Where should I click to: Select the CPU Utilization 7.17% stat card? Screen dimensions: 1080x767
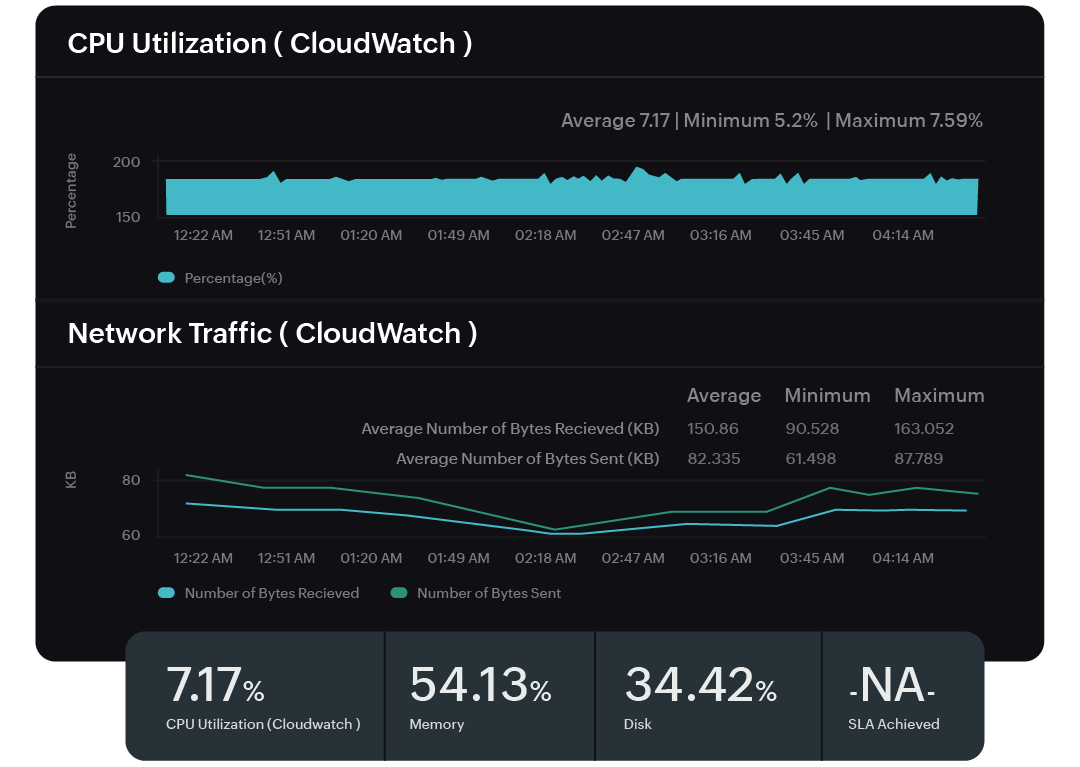(254, 695)
